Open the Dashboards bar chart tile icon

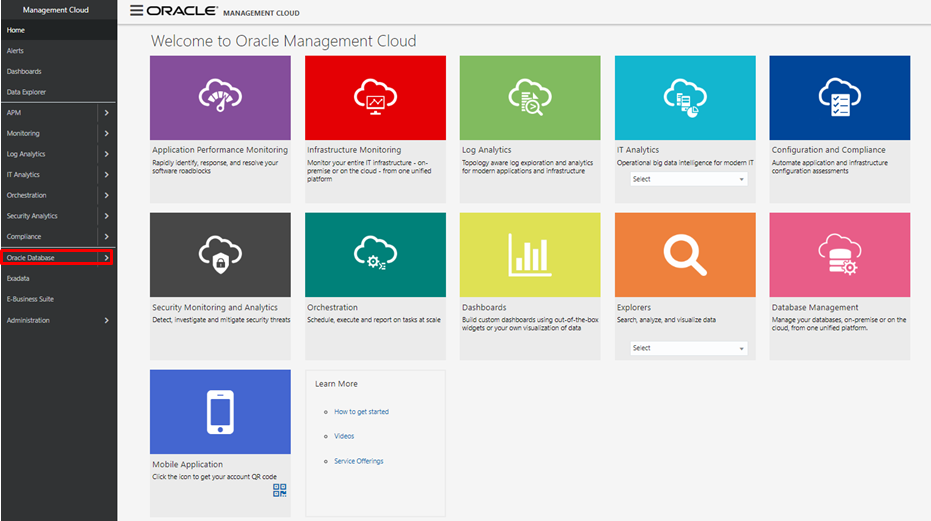(530, 254)
